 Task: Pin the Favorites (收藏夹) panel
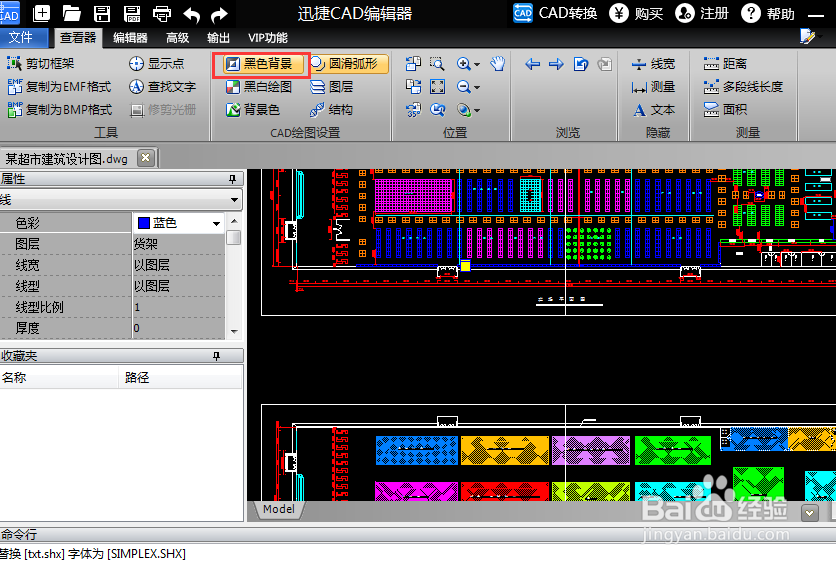coord(216,356)
